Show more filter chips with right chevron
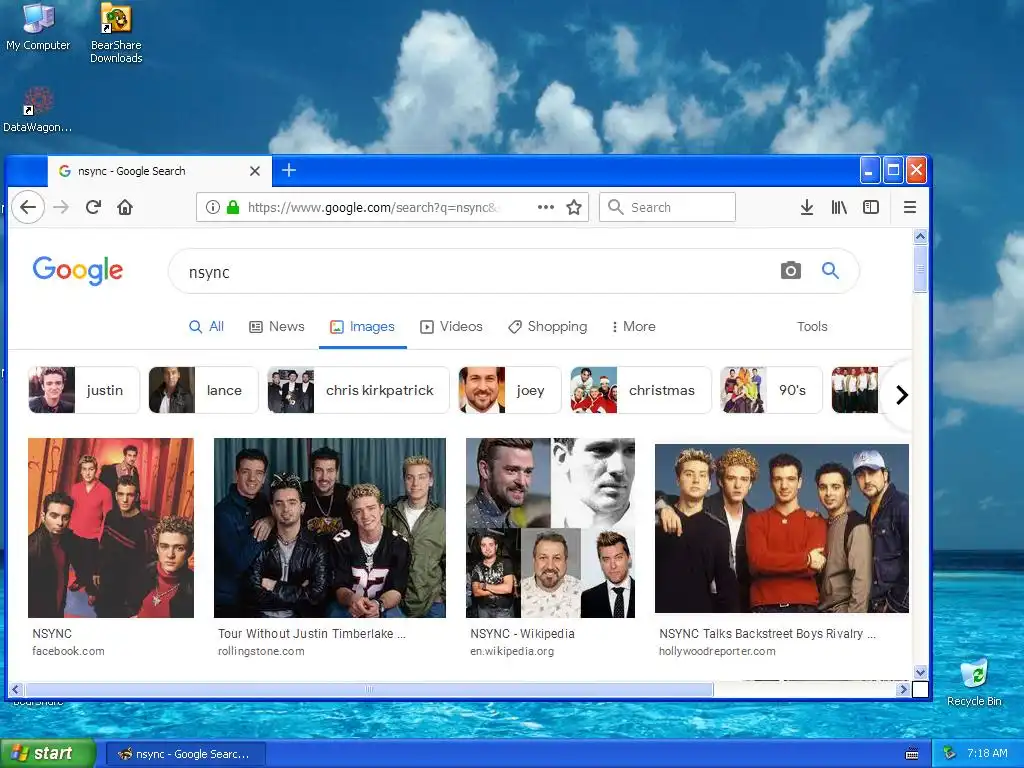 (901, 394)
